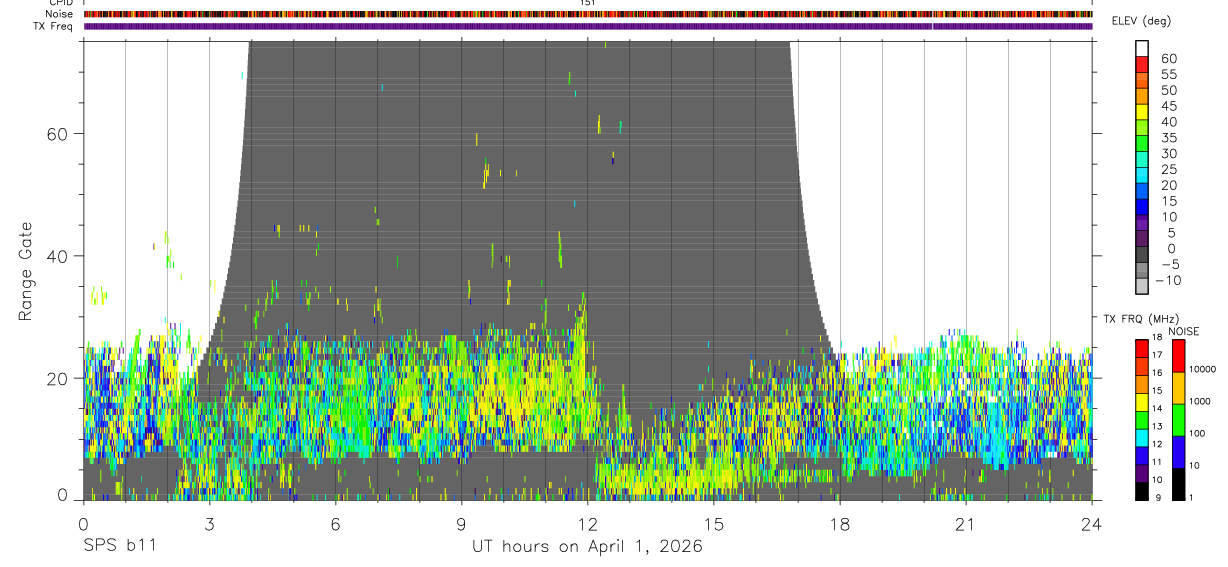Screen dimensions: 1228x567
Task: Select the blue segment of the NOISE color bar
Action: [x=1178, y=452]
